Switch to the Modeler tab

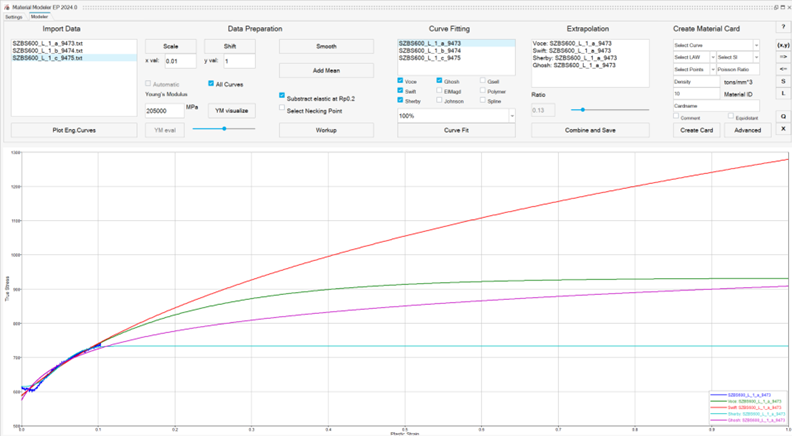tap(39, 17)
